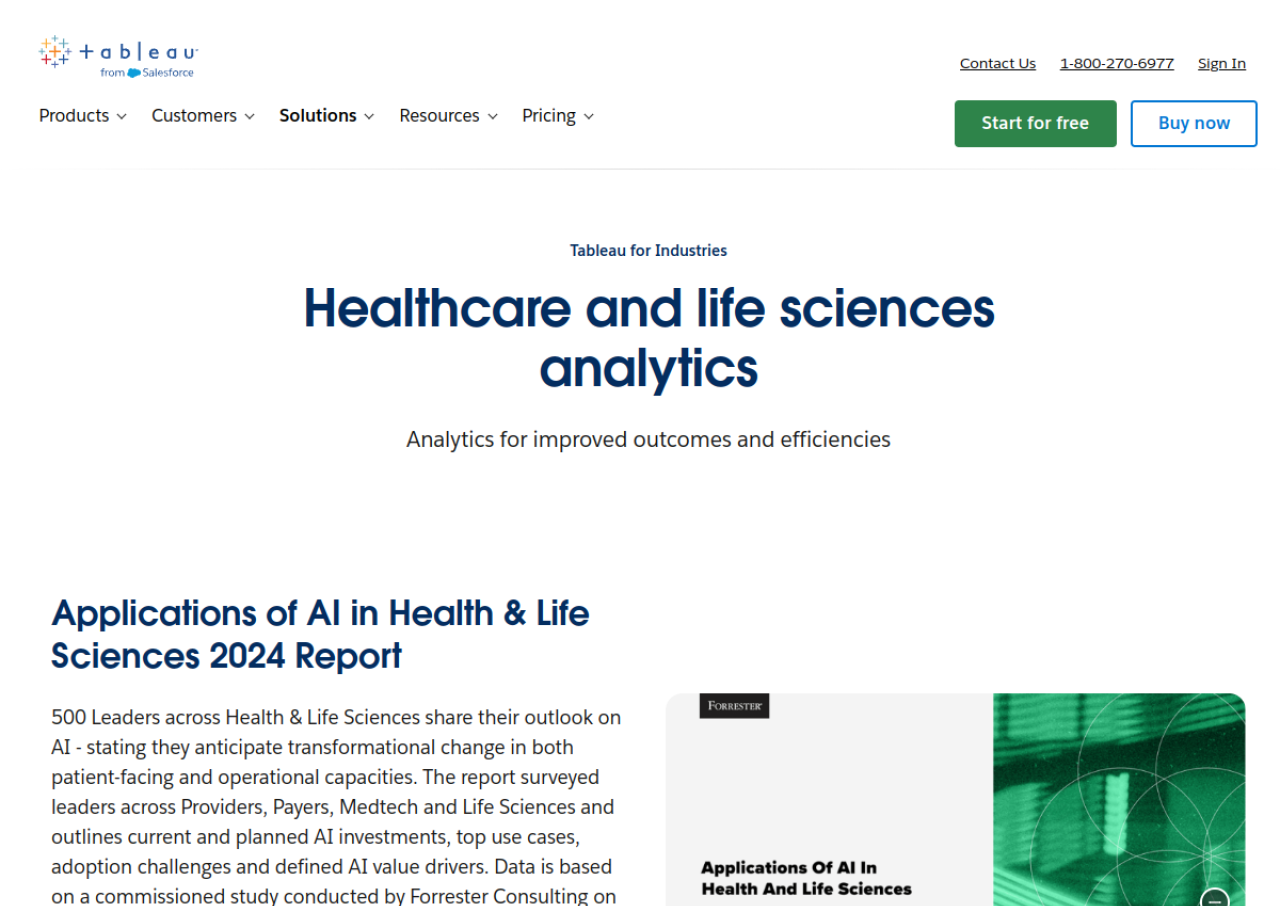Click the 1-800-270-6977 phone link
This screenshot has height=906, width=1280.
[1117, 64]
